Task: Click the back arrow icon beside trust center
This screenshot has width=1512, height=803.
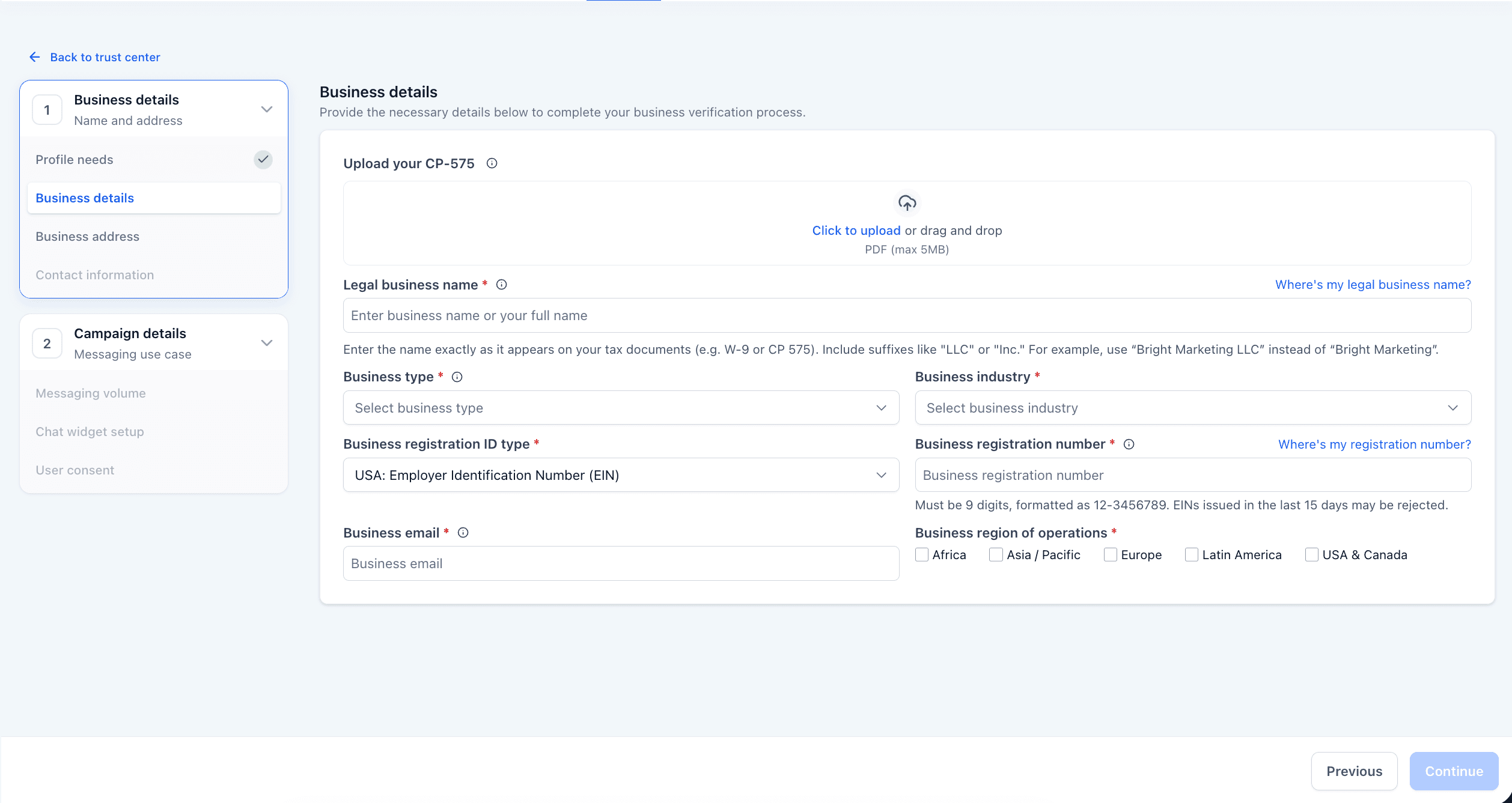Action: point(35,57)
